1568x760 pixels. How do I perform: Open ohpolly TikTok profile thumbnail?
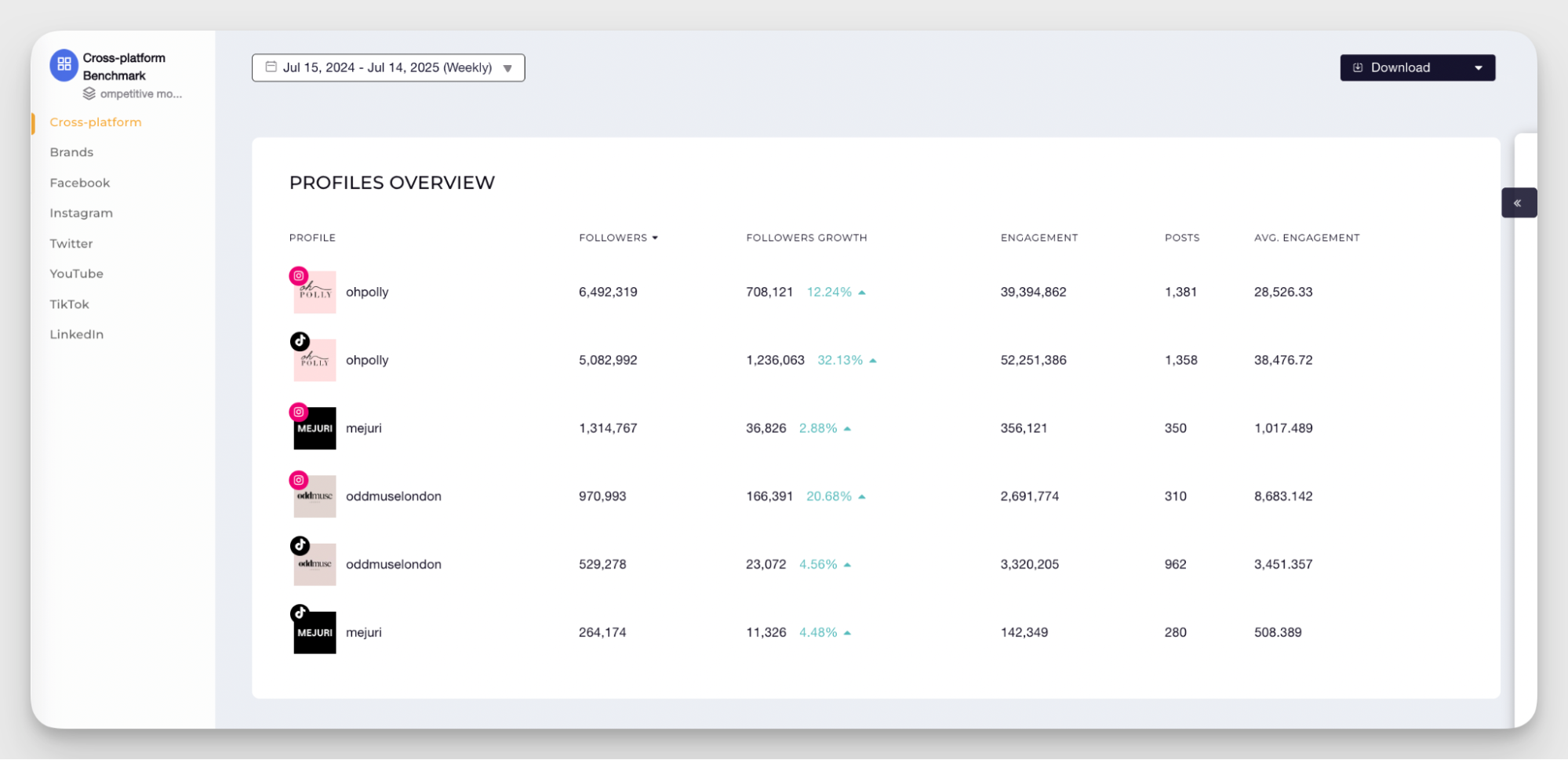coord(315,360)
